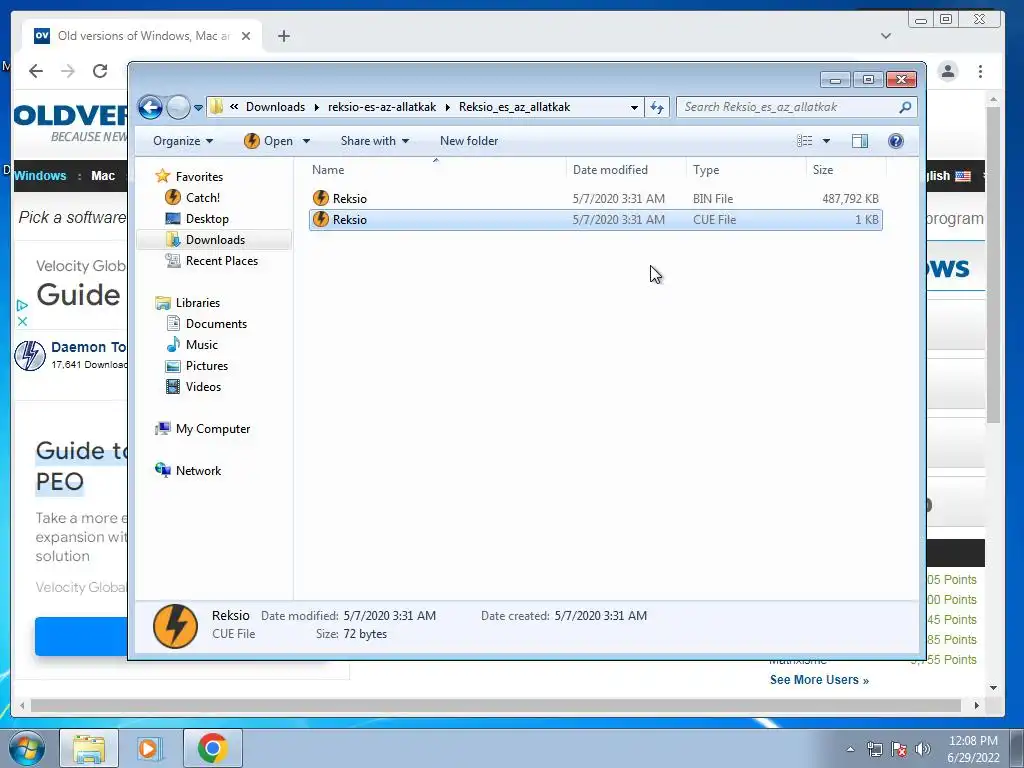The image size is (1024, 768).
Task: Click the Open button with Daemon icon
Action: coord(268,141)
